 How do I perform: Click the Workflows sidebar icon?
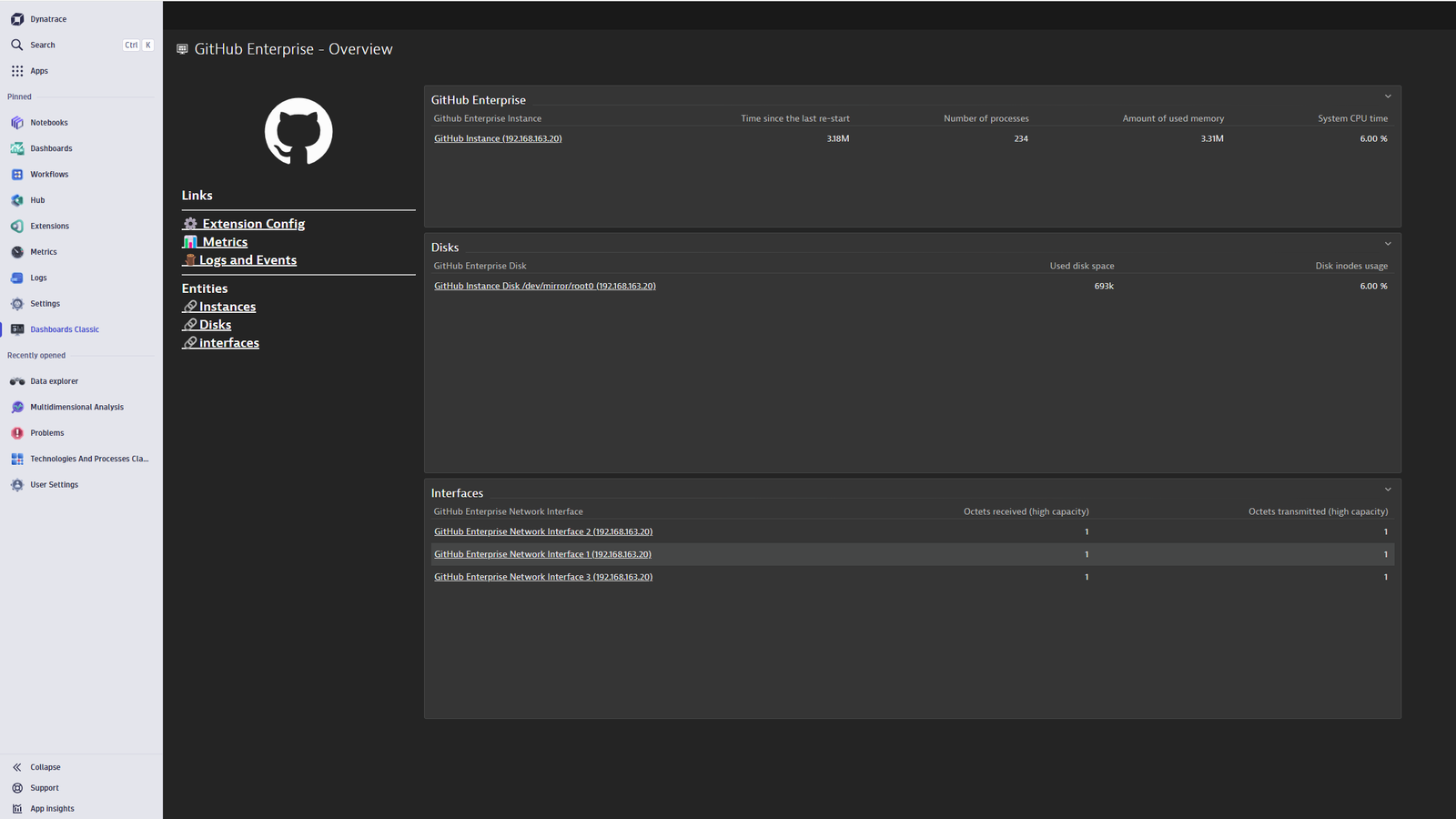17,175
